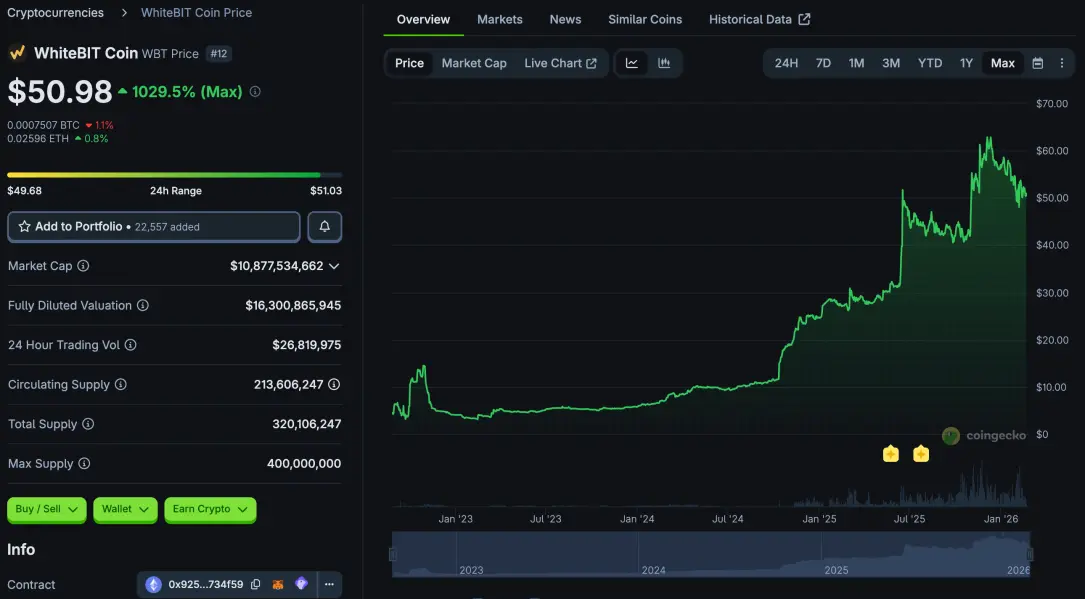Select the Market Cap chart toggle
Image resolution: width=1085 pixels, height=599 pixels.
[474, 63]
